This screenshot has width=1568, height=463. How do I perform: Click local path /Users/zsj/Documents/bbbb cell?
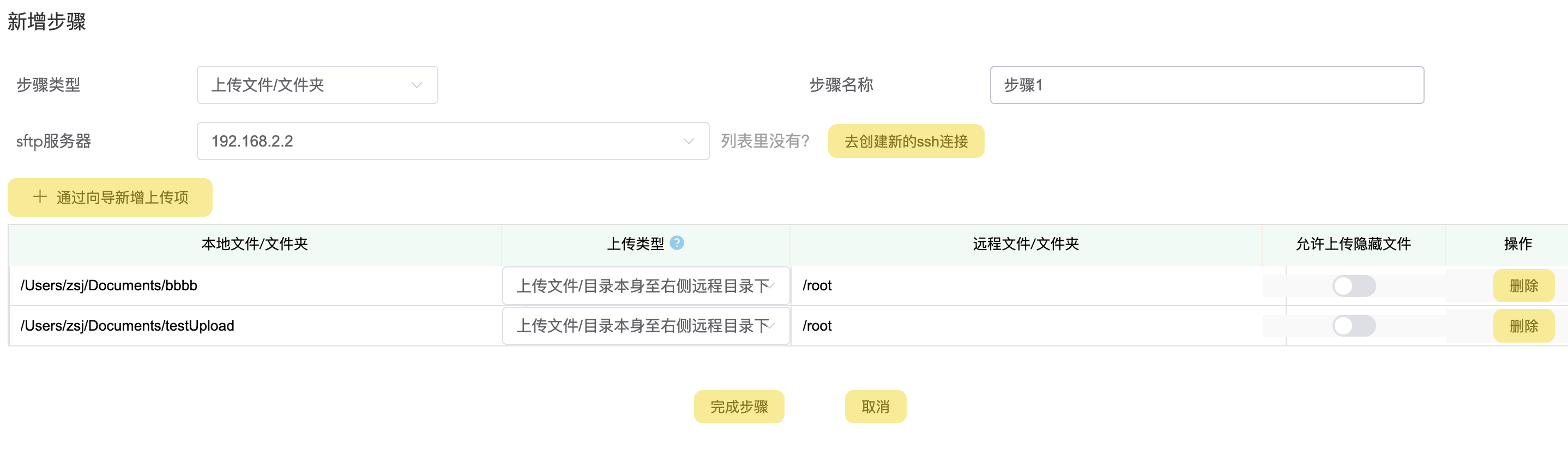coord(109,285)
